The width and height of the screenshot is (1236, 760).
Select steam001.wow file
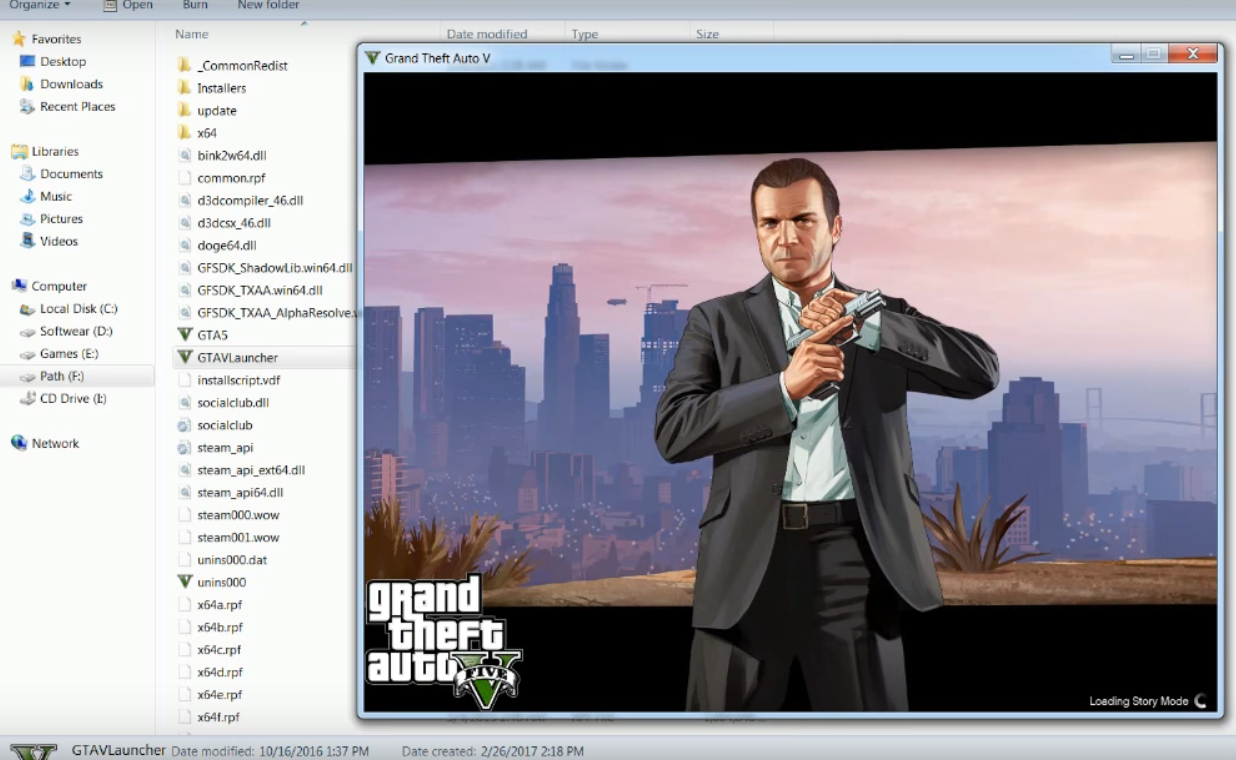[238, 537]
